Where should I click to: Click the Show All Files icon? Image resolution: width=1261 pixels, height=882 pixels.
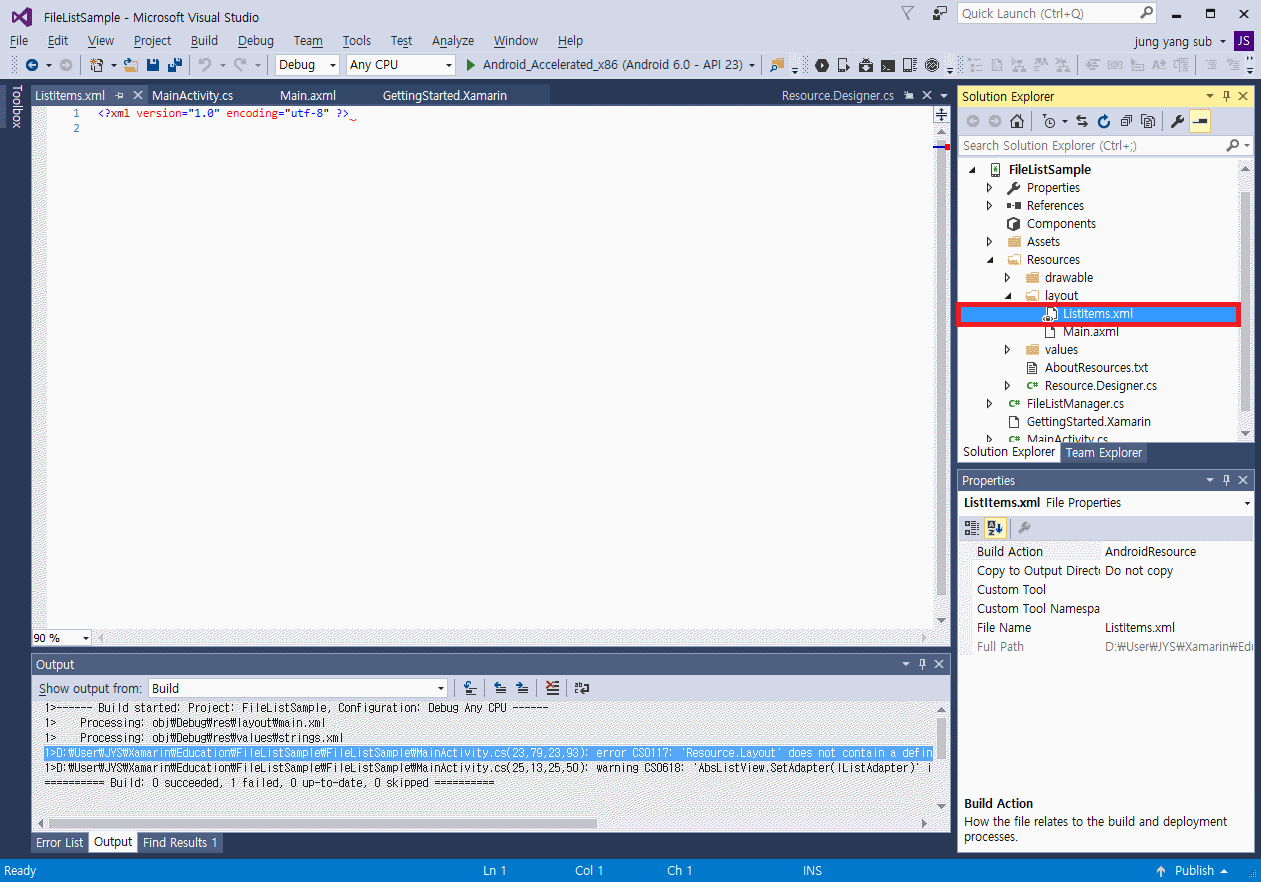[x=1148, y=121]
